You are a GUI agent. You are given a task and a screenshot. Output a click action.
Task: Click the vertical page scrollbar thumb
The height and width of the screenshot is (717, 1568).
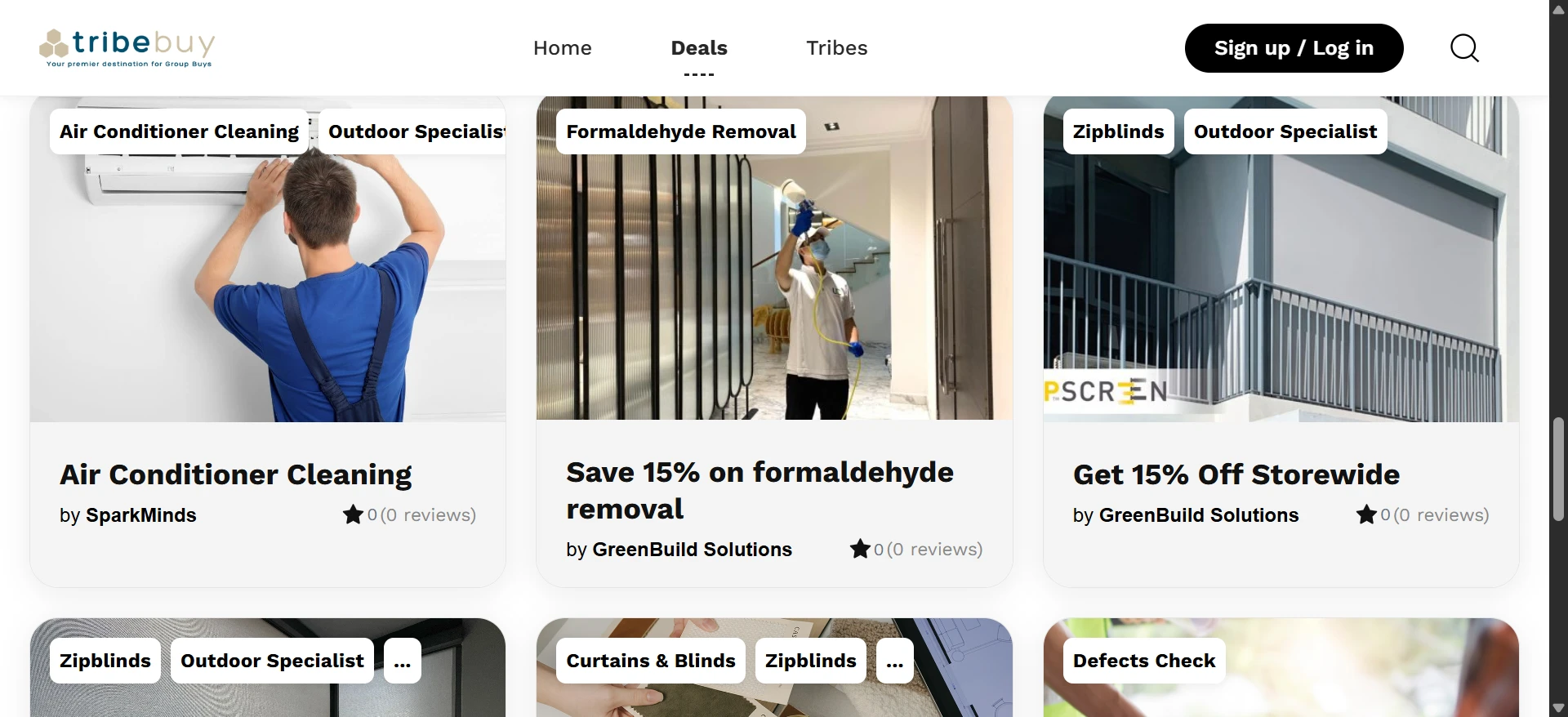point(1558,469)
